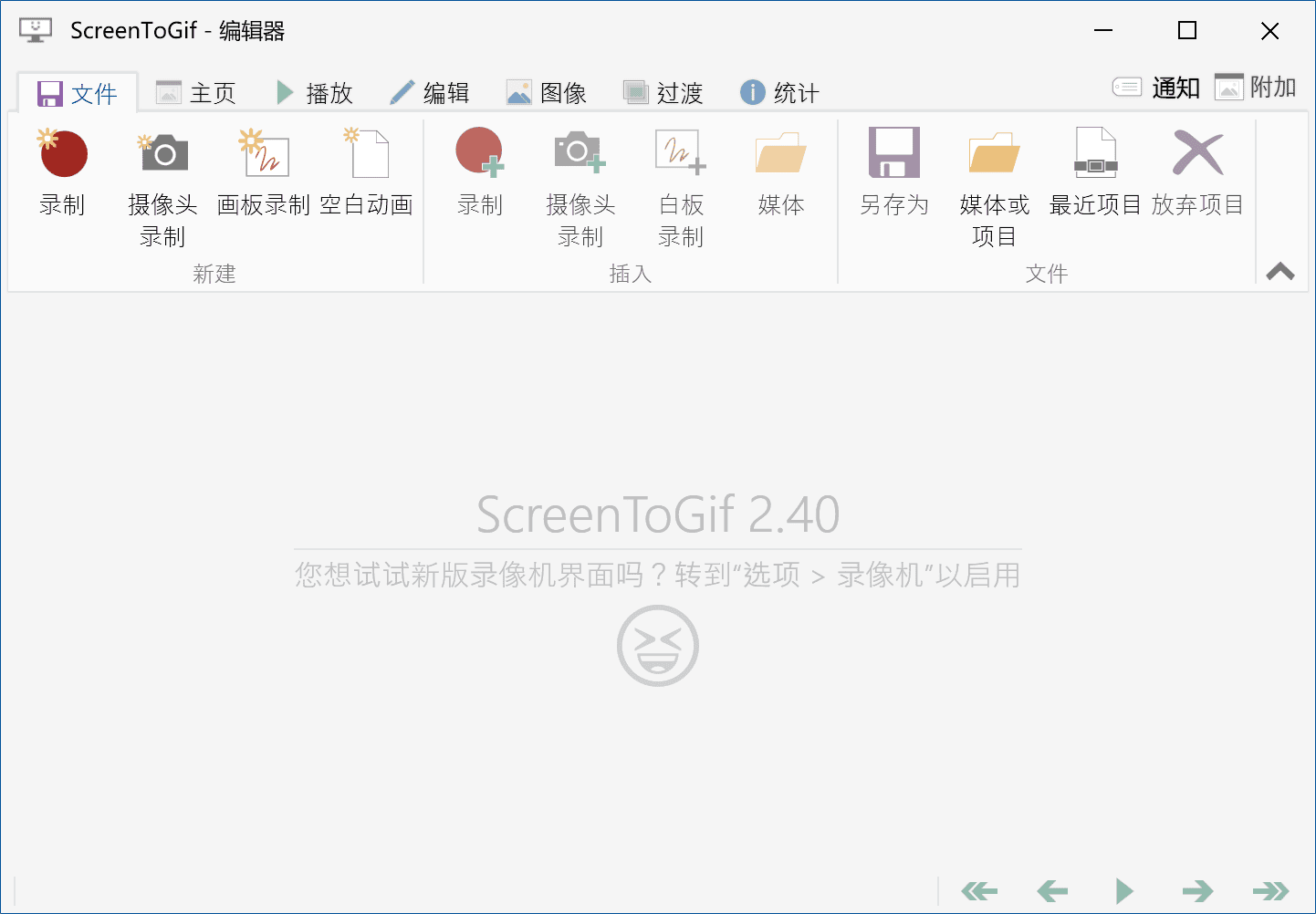Open the 附加 extras button
This screenshot has width=1316, height=914.
[1256, 88]
